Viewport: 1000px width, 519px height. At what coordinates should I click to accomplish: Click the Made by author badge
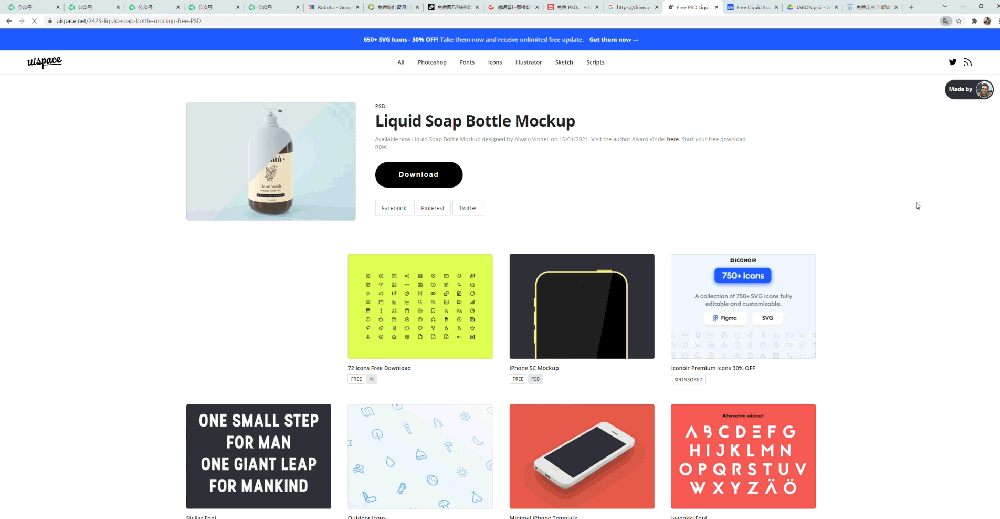(x=969, y=89)
